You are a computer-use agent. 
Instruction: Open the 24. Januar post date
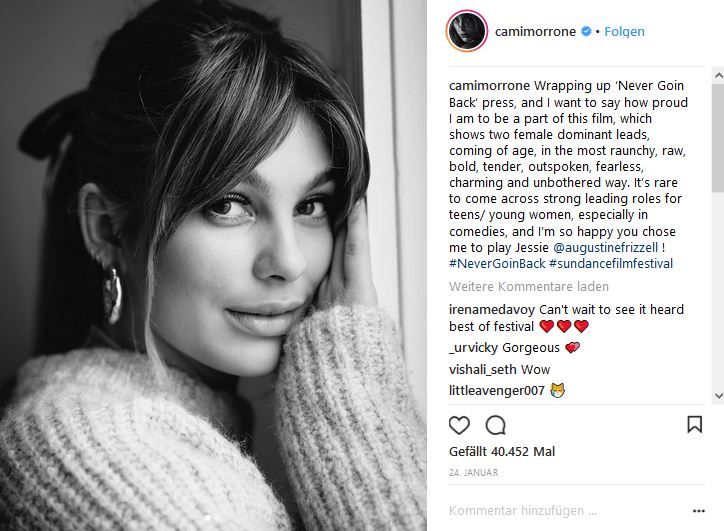coord(473,473)
